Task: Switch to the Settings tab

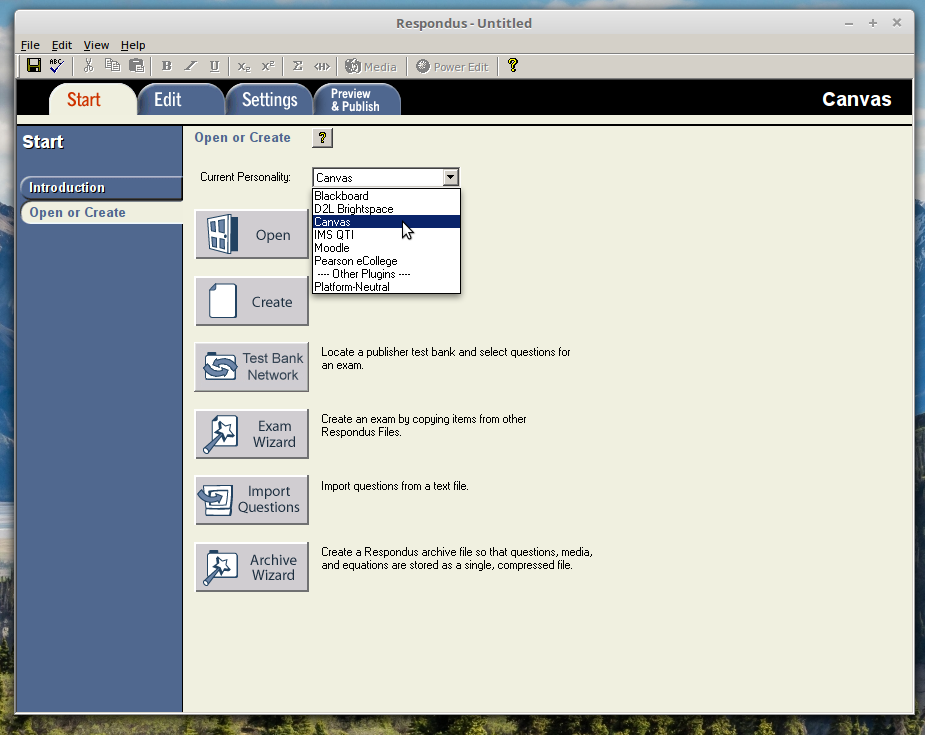Action: coord(269,100)
